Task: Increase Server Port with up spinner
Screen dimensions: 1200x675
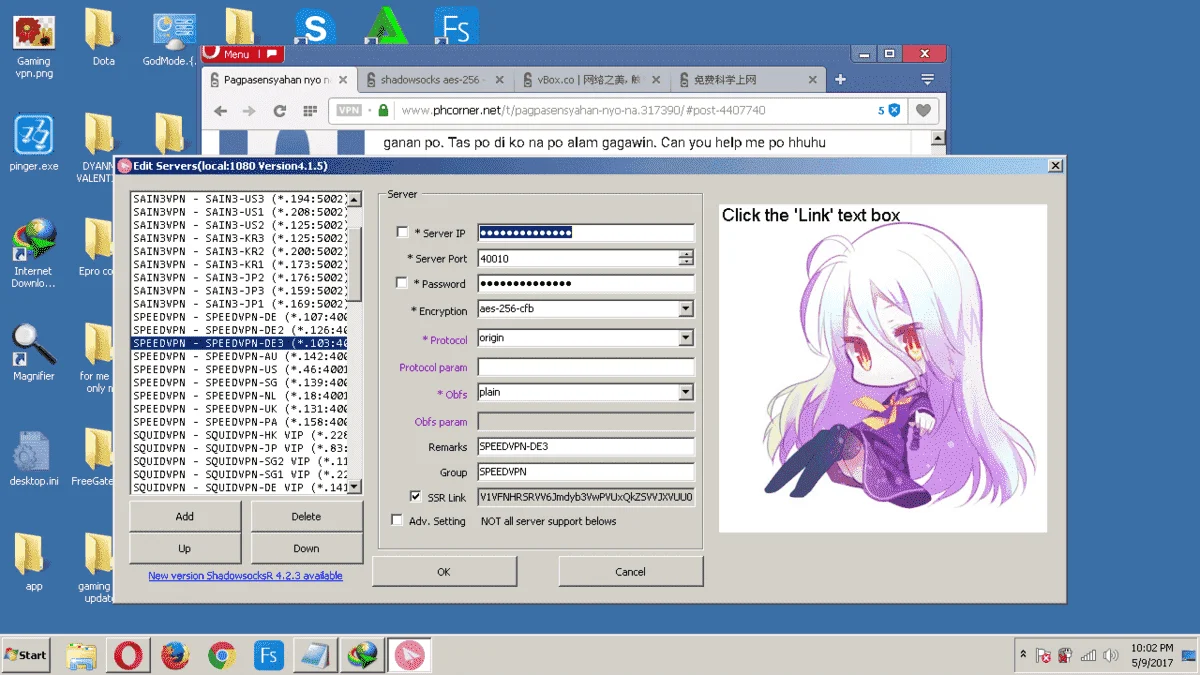Action: tap(686, 254)
